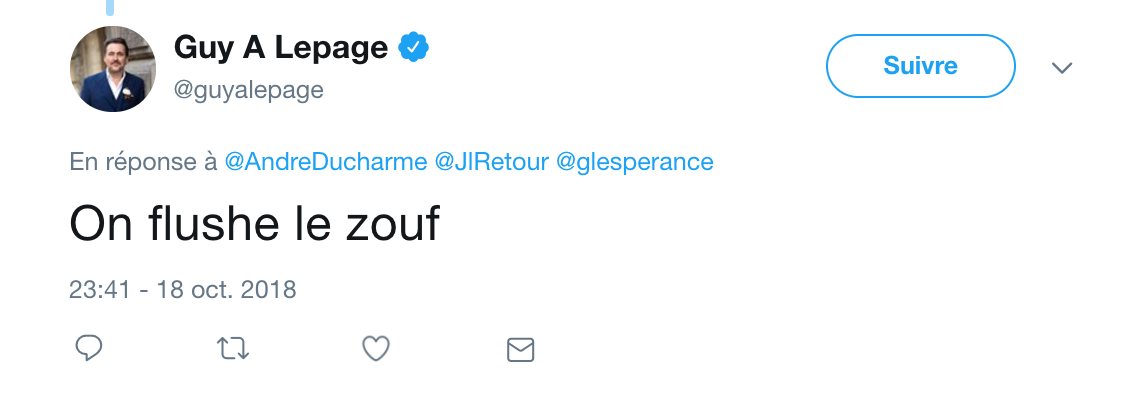Screen dimensions: 1146x412
Task: Retweet this tweet using the arrows icon
Action: click(233, 348)
